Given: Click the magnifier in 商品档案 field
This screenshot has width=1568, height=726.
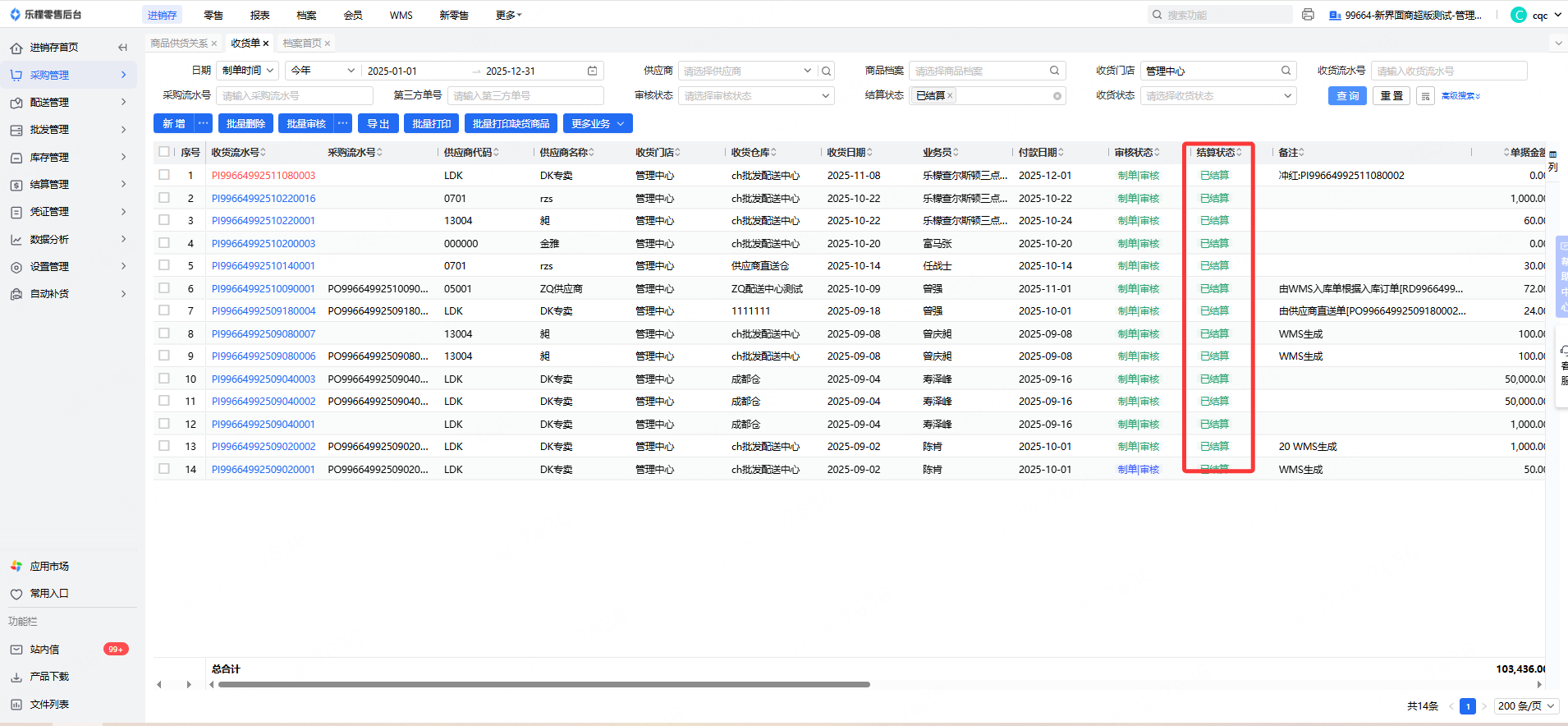Looking at the screenshot, I should click(1054, 71).
